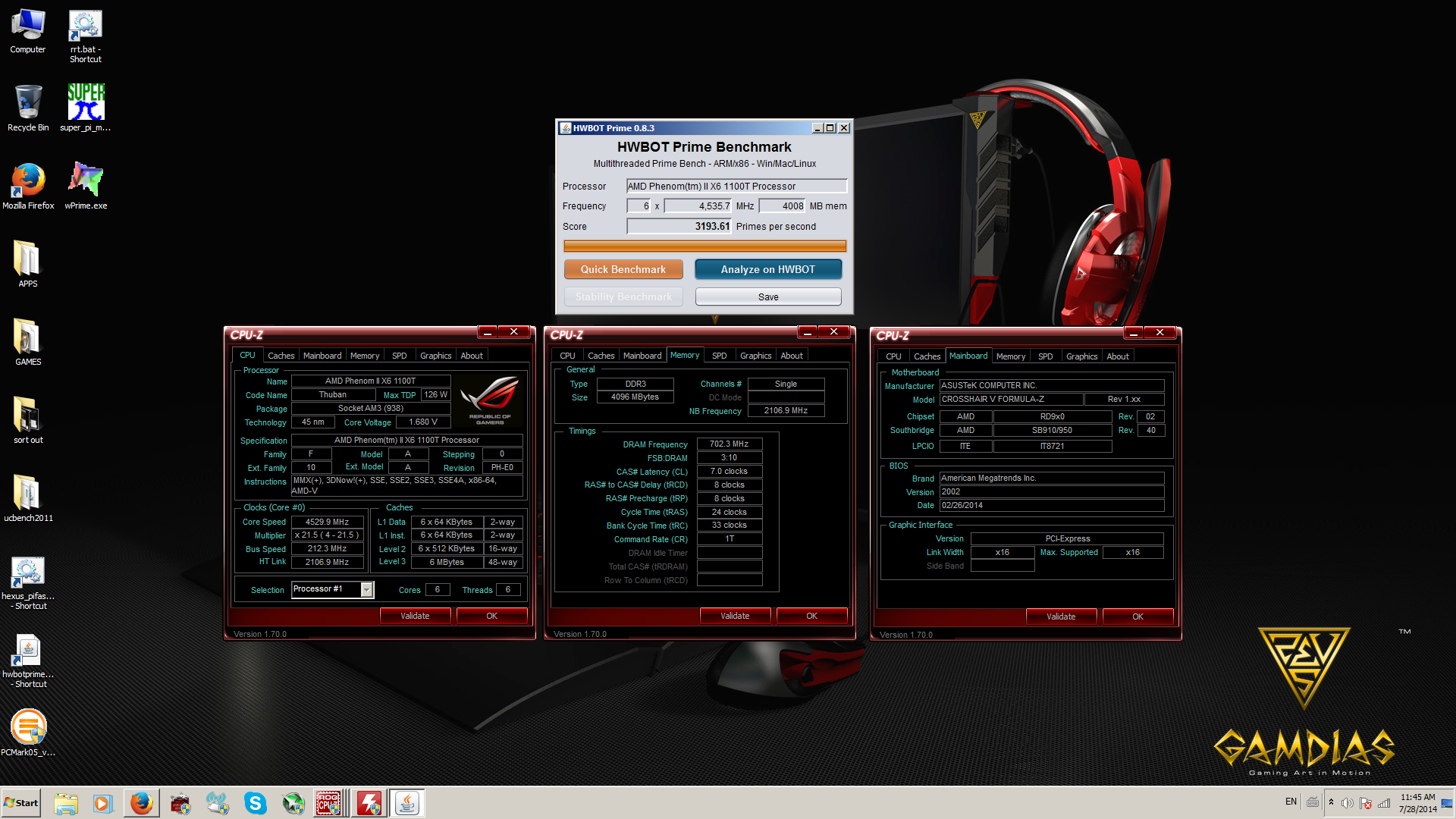The width and height of the screenshot is (1456, 819).
Task: Click Validate in the CPU tab window
Action: [415, 616]
